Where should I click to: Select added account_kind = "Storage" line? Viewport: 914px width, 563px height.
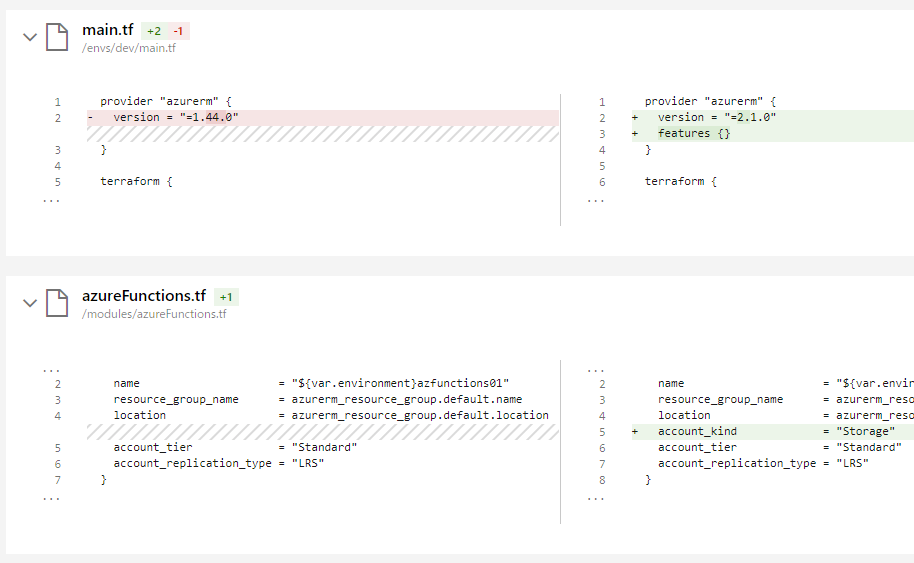pyautogui.click(x=773, y=432)
